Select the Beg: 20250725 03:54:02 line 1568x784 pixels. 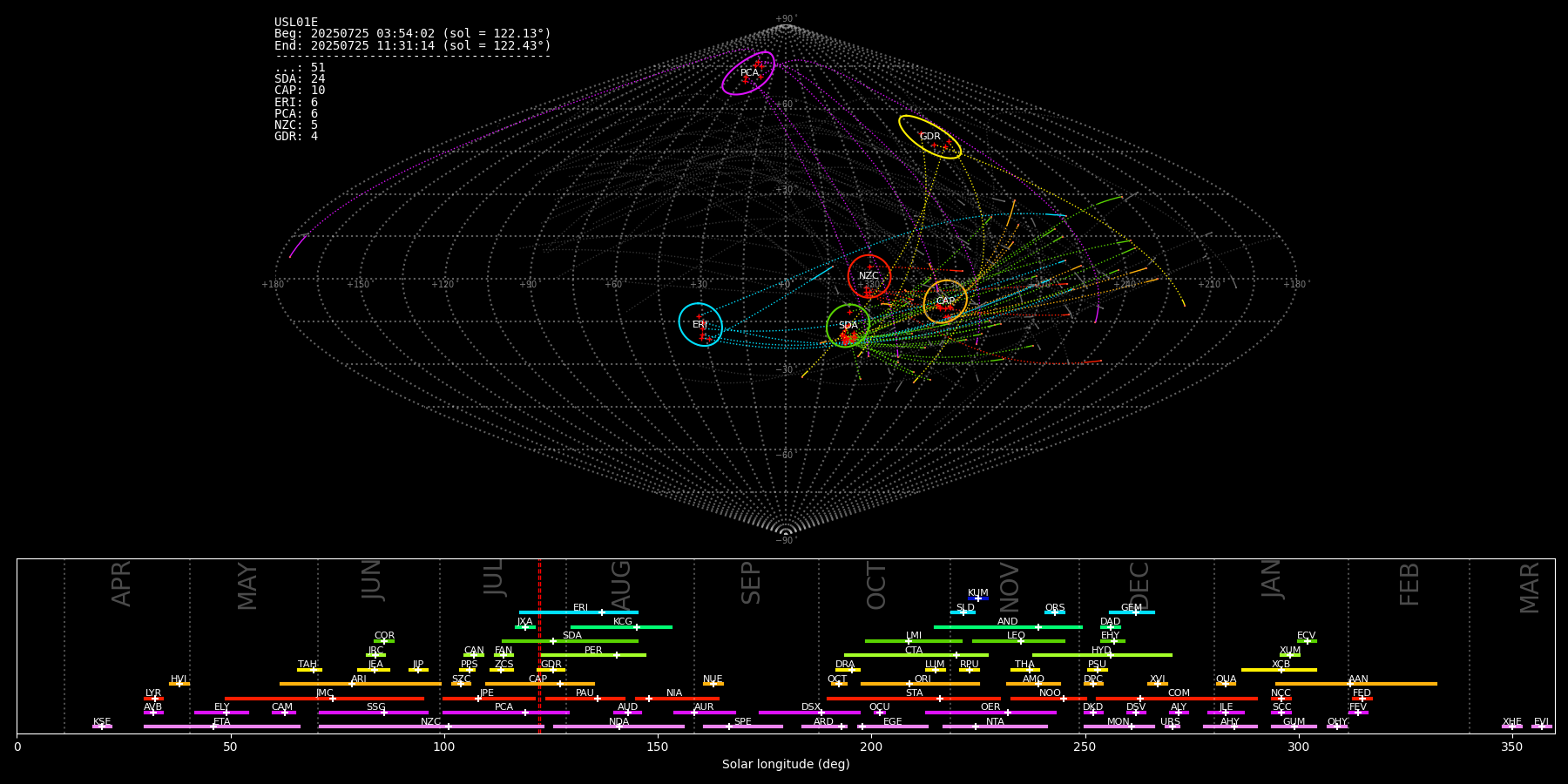(413, 34)
